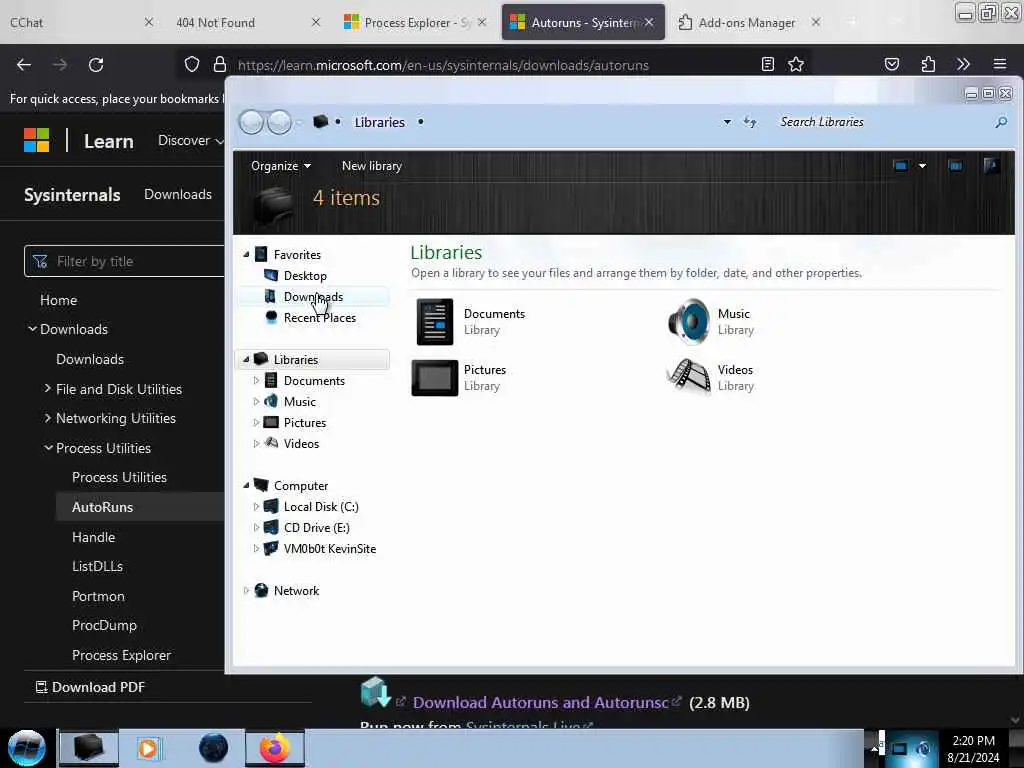Viewport: 1024px width, 768px height.
Task: Collapse the Favorites tree group
Action: pos(246,255)
